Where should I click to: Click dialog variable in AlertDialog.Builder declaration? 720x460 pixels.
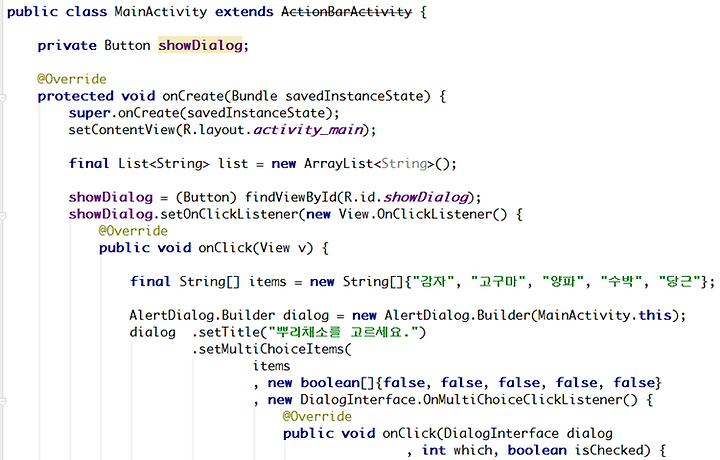(306, 315)
